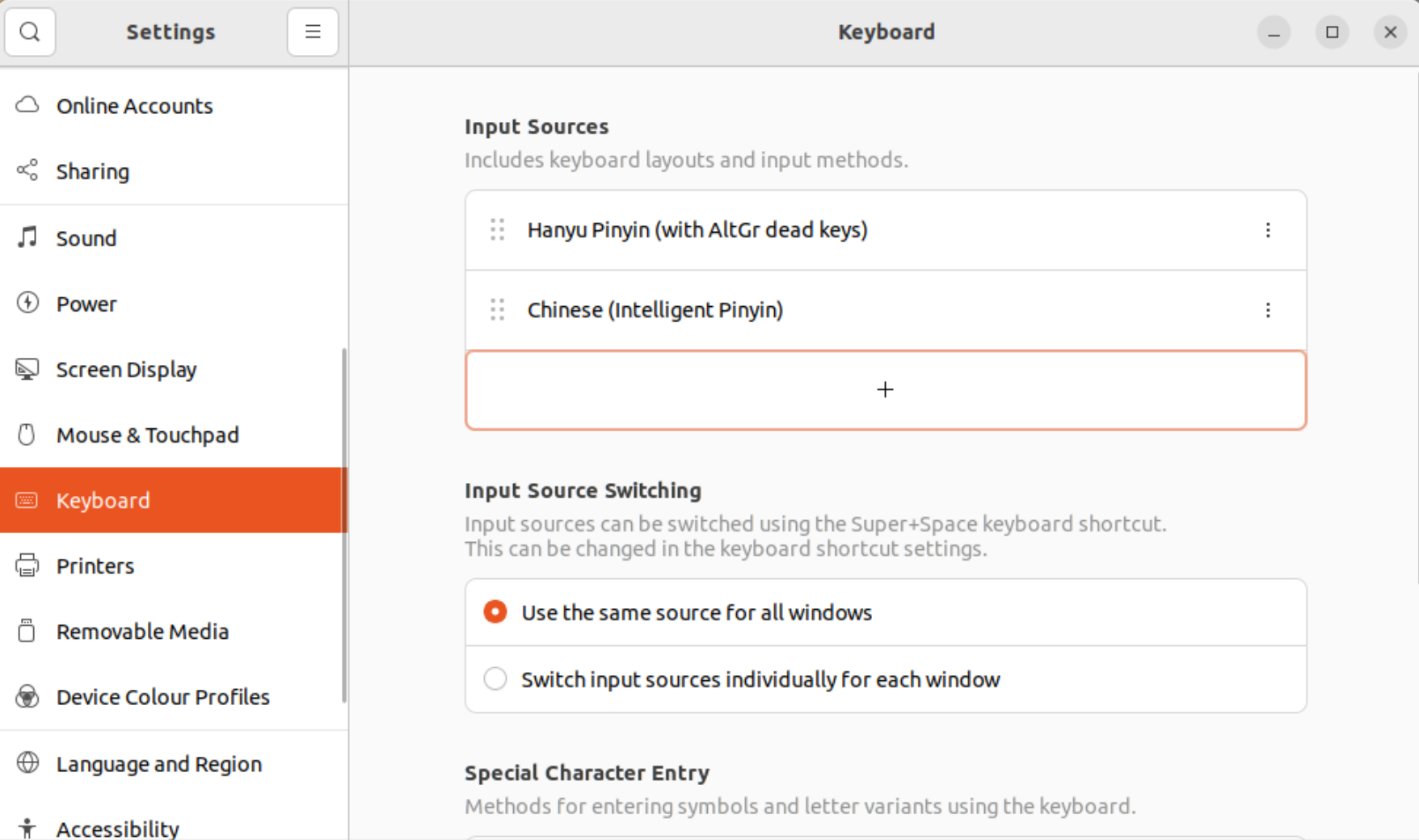Screen dimensions: 1419x840
Task: Go to Mouse & Touchpad settings
Action: point(147,435)
